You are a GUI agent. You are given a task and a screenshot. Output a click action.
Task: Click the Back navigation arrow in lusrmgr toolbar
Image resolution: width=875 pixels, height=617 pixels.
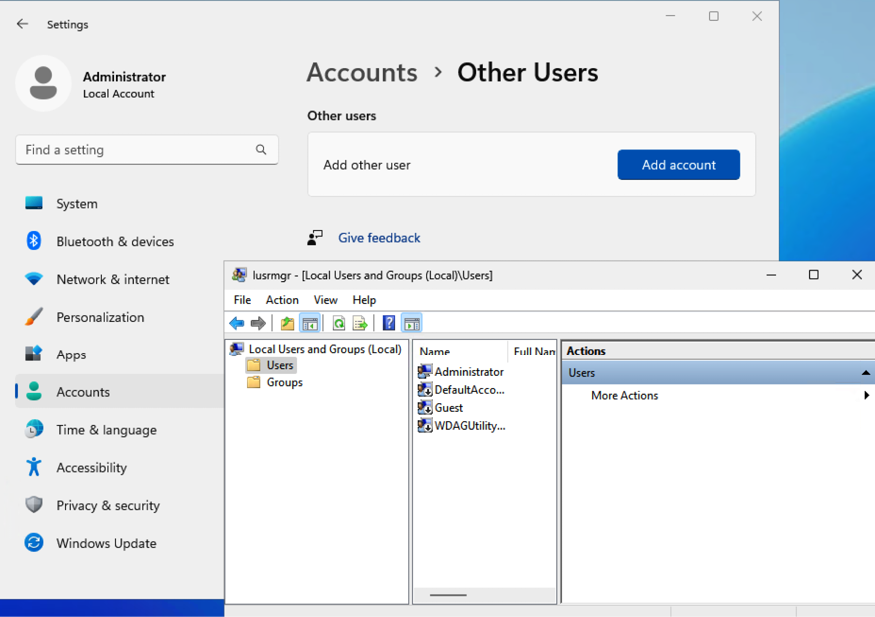coord(237,322)
